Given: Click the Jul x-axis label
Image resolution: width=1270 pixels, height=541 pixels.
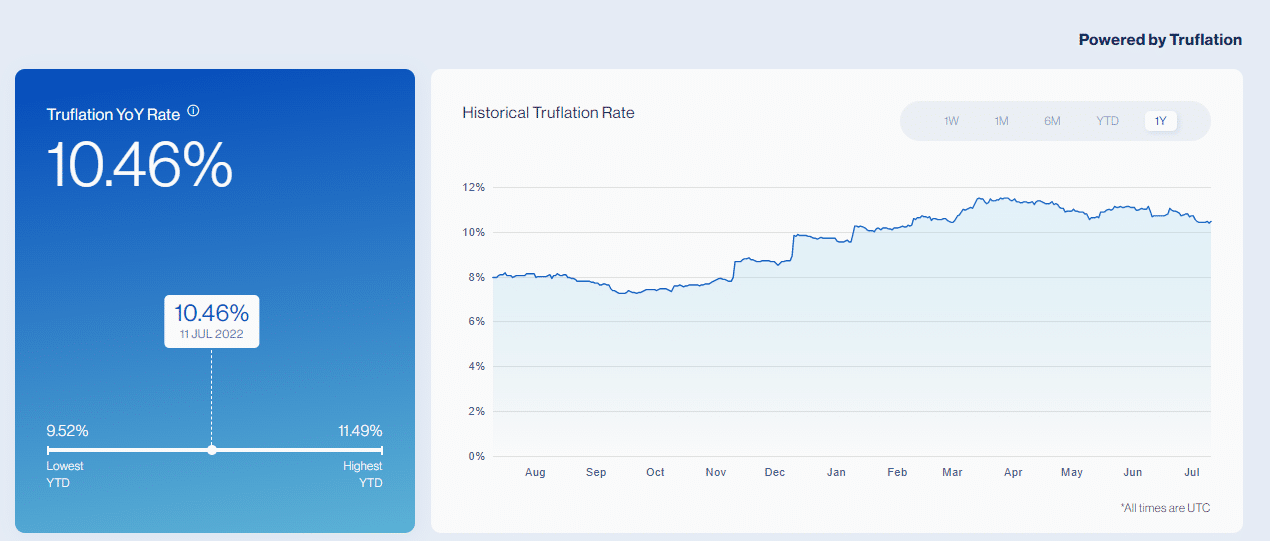Looking at the screenshot, I should coord(1191,472).
